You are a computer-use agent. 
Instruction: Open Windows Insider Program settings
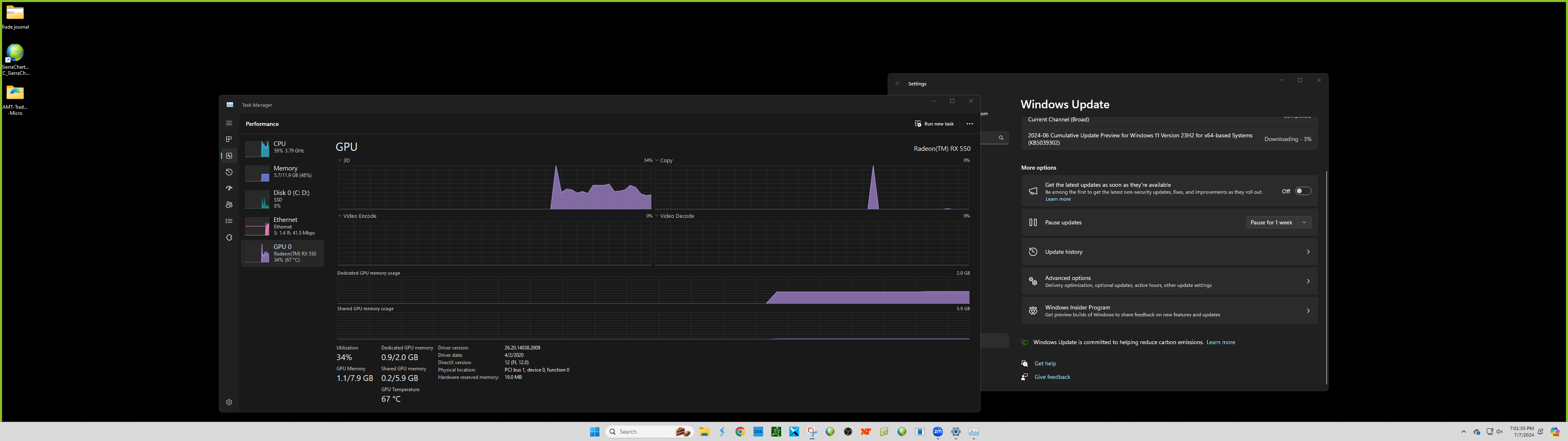click(x=1169, y=311)
